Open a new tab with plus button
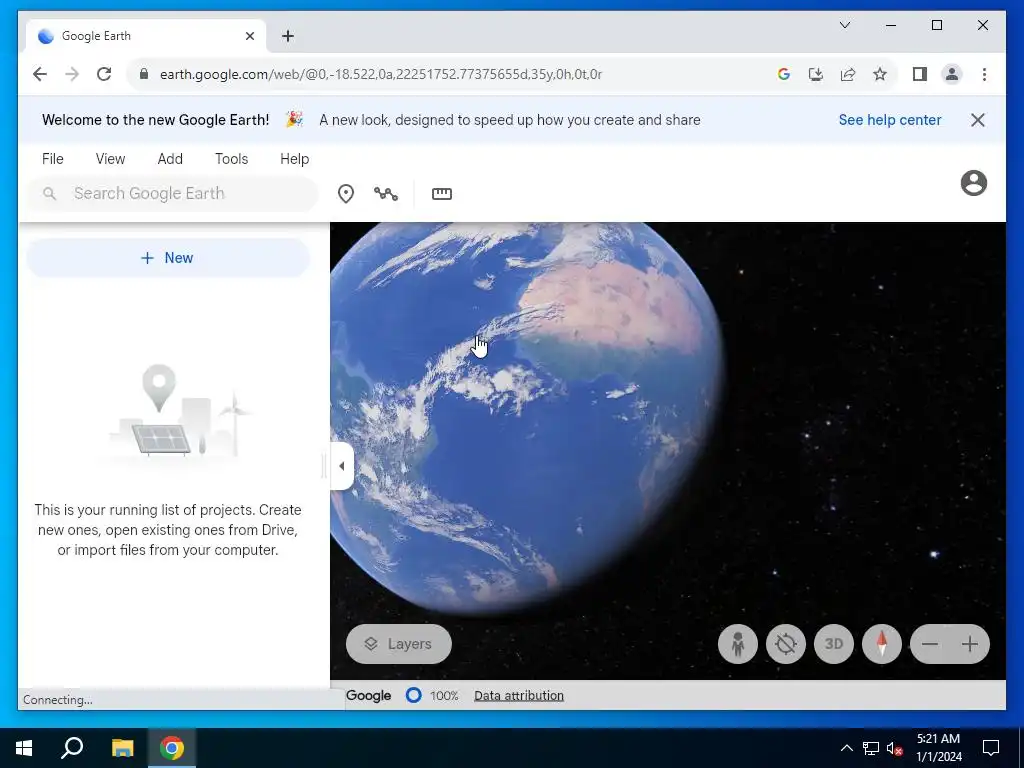 (288, 36)
